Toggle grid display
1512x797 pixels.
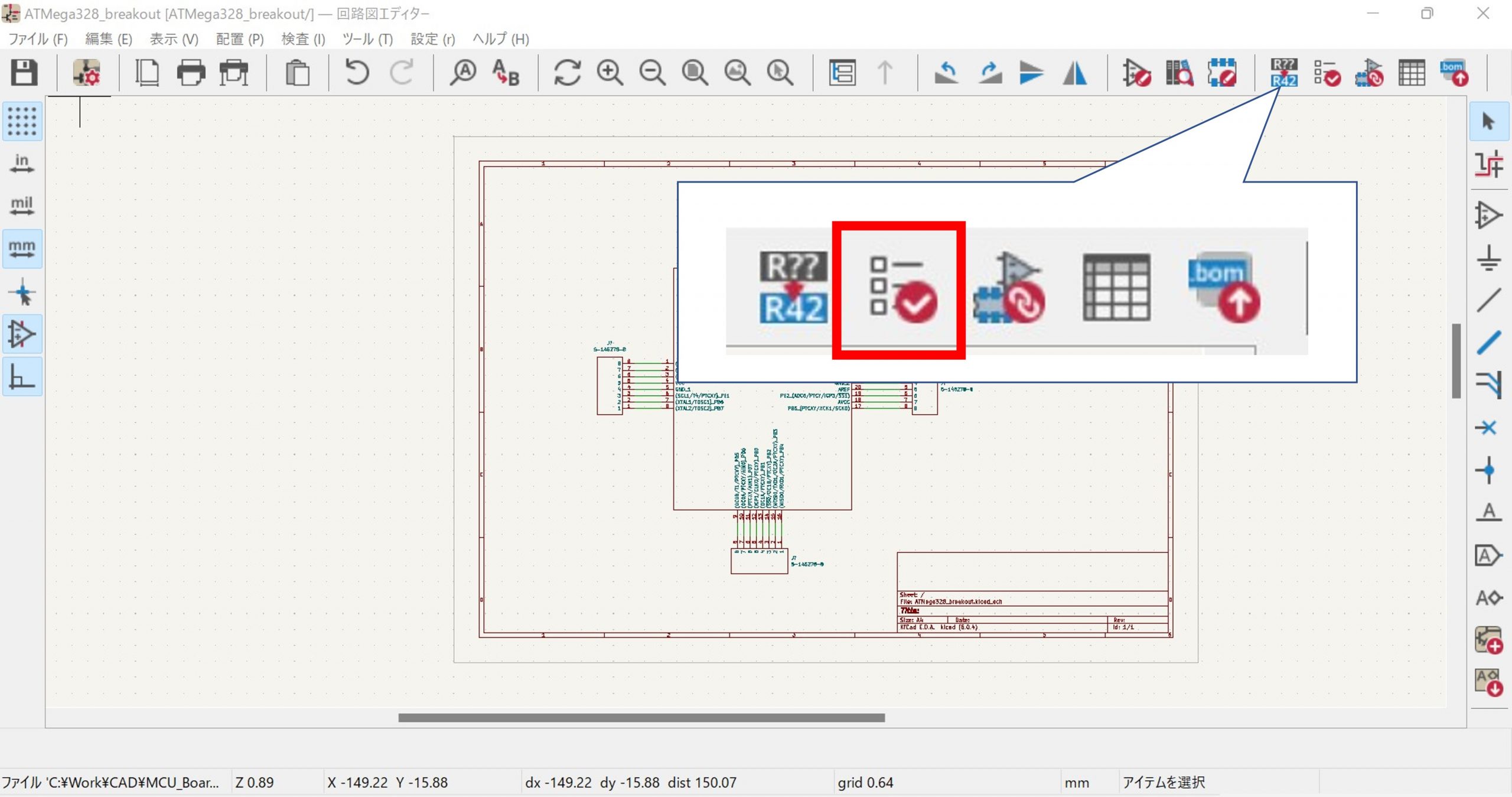tap(22, 121)
